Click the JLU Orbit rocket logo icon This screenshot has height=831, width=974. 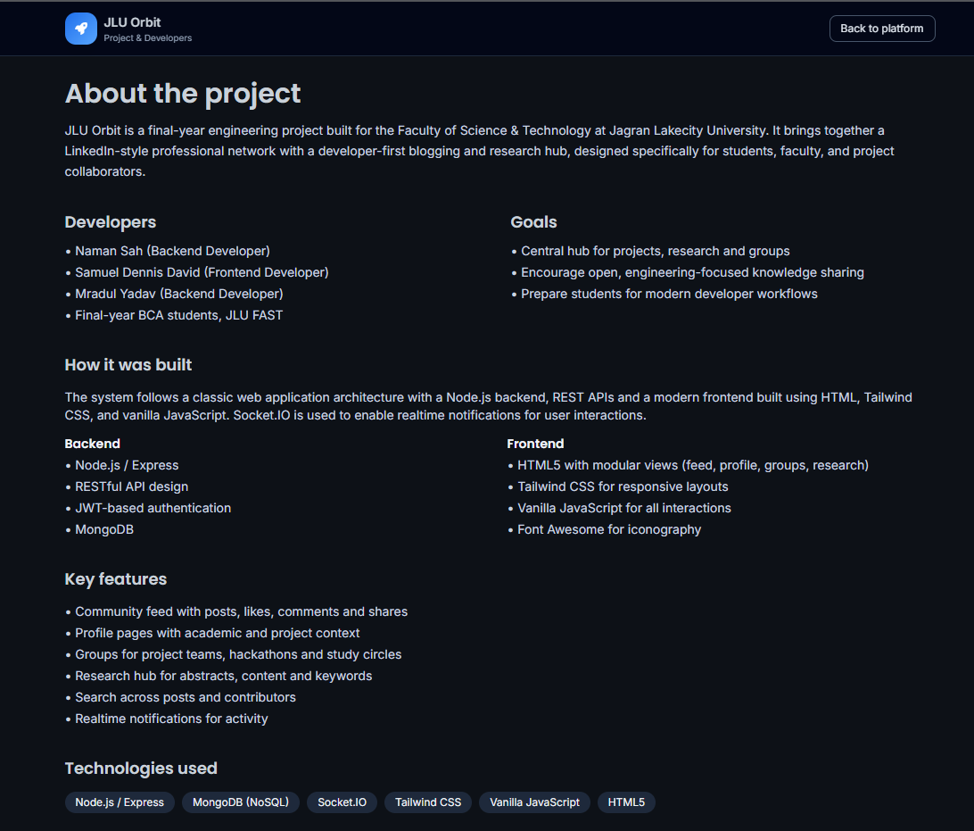coord(81,29)
